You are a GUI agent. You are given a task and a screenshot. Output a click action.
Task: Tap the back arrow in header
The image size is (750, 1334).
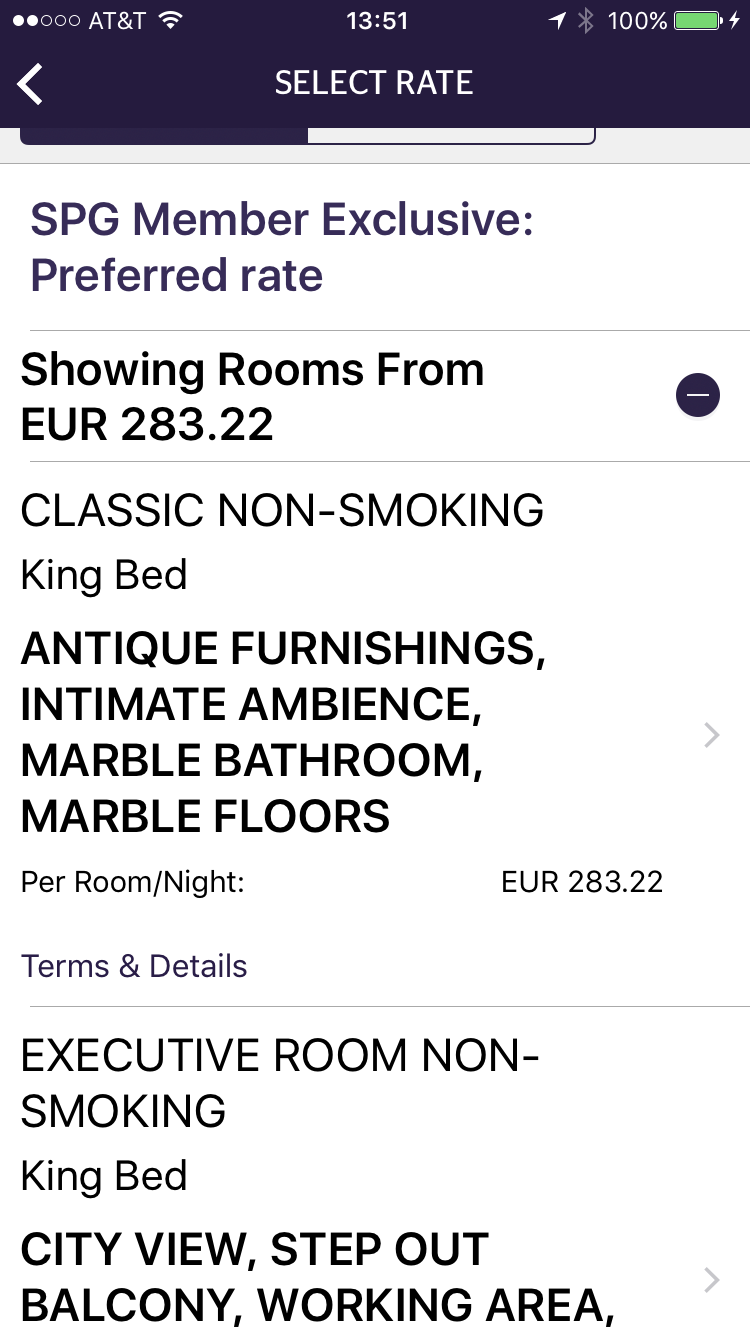tap(30, 83)
